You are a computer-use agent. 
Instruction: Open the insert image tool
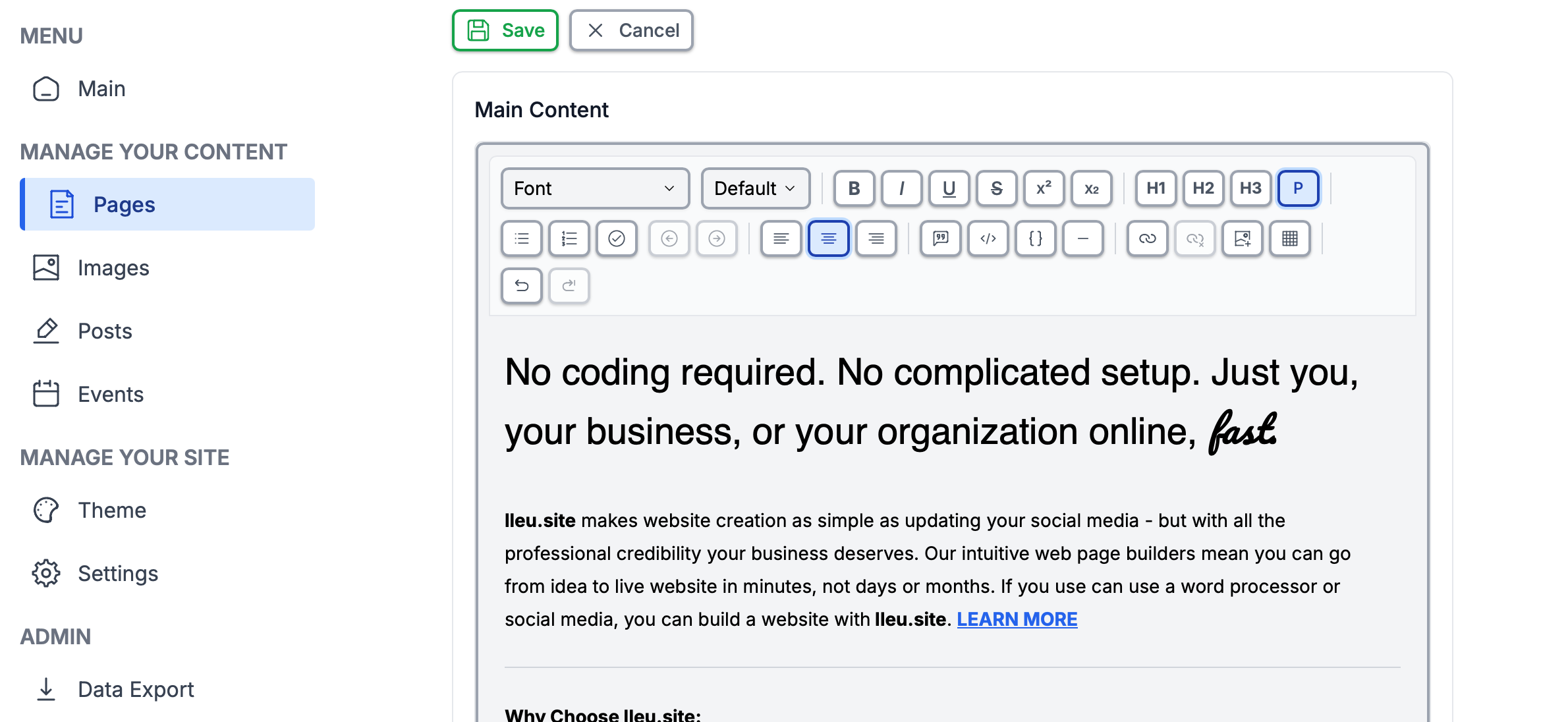pyautogui.click(x=1243, y=239)
